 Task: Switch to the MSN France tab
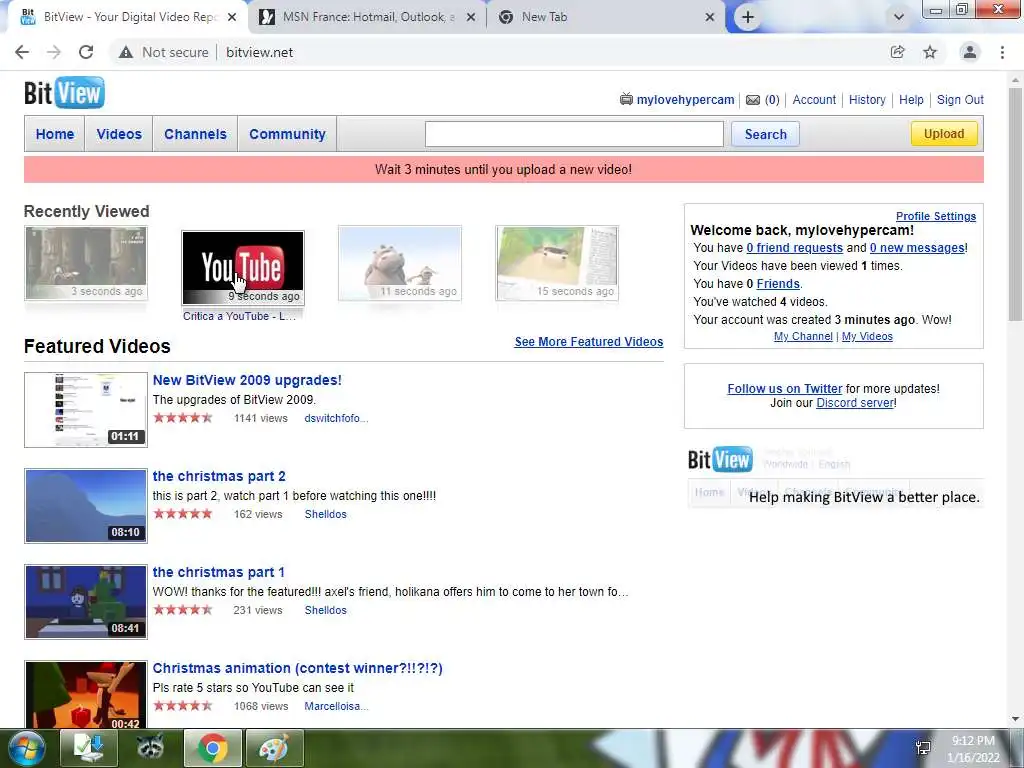pyautogui.click(x=367, y=17)
